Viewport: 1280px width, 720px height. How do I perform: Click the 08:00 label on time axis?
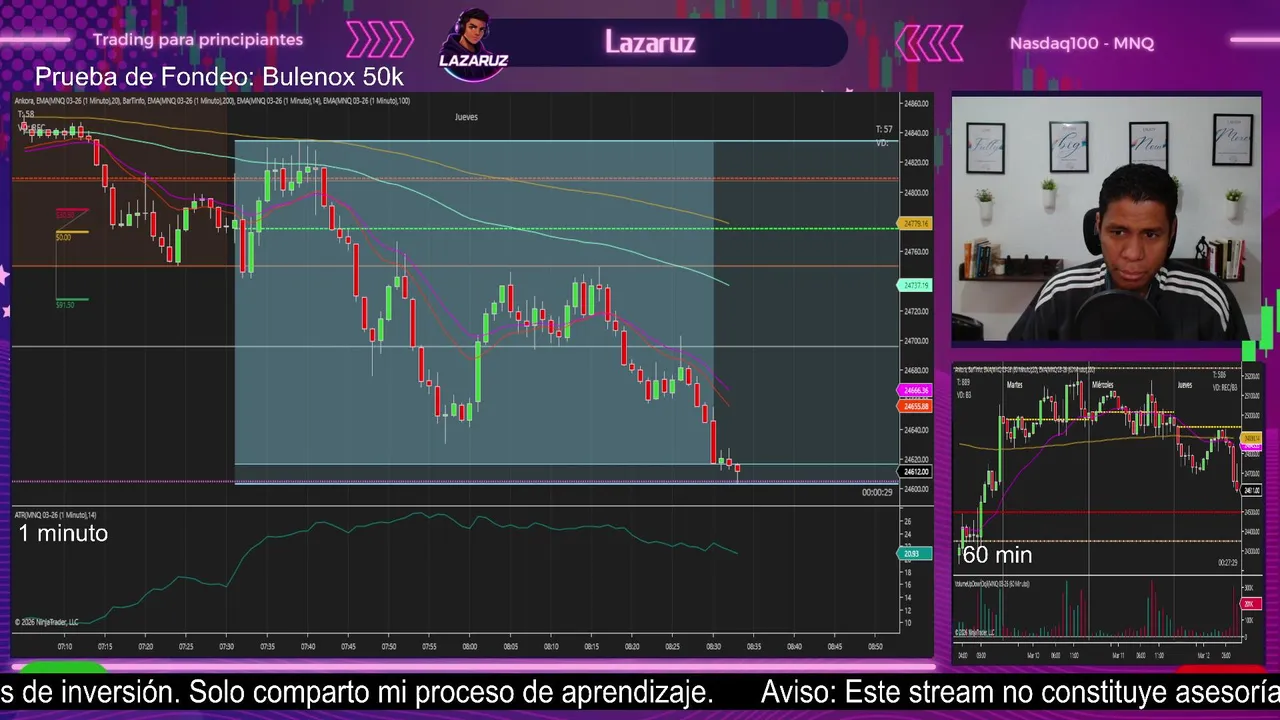pyautogui.click(x=470, y=647)
